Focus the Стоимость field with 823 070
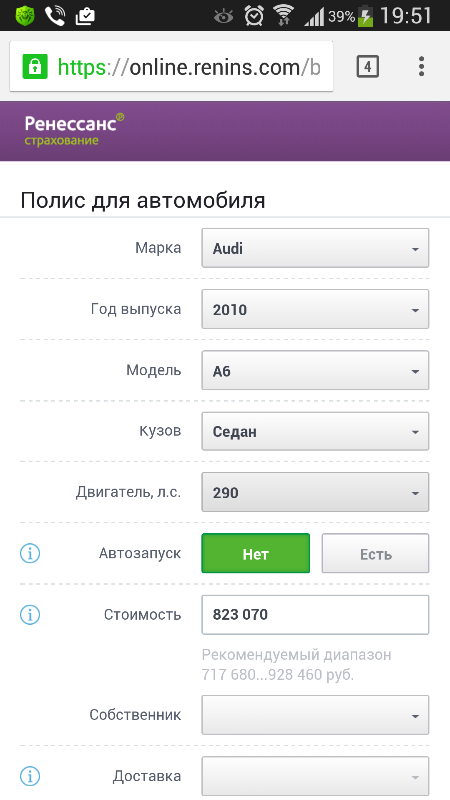 [315, 614]
